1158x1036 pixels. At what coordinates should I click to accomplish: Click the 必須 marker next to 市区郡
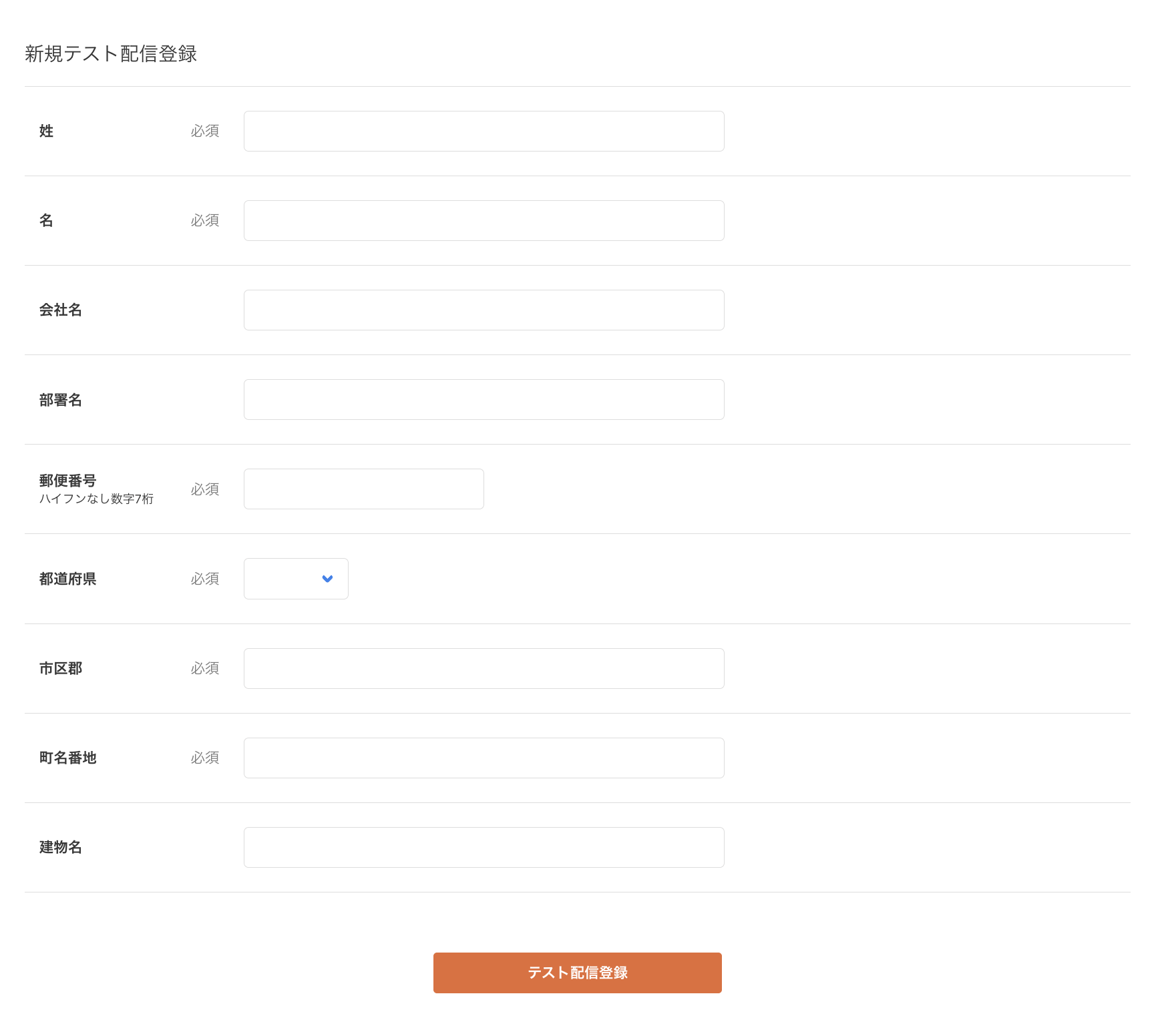(205, 668)
